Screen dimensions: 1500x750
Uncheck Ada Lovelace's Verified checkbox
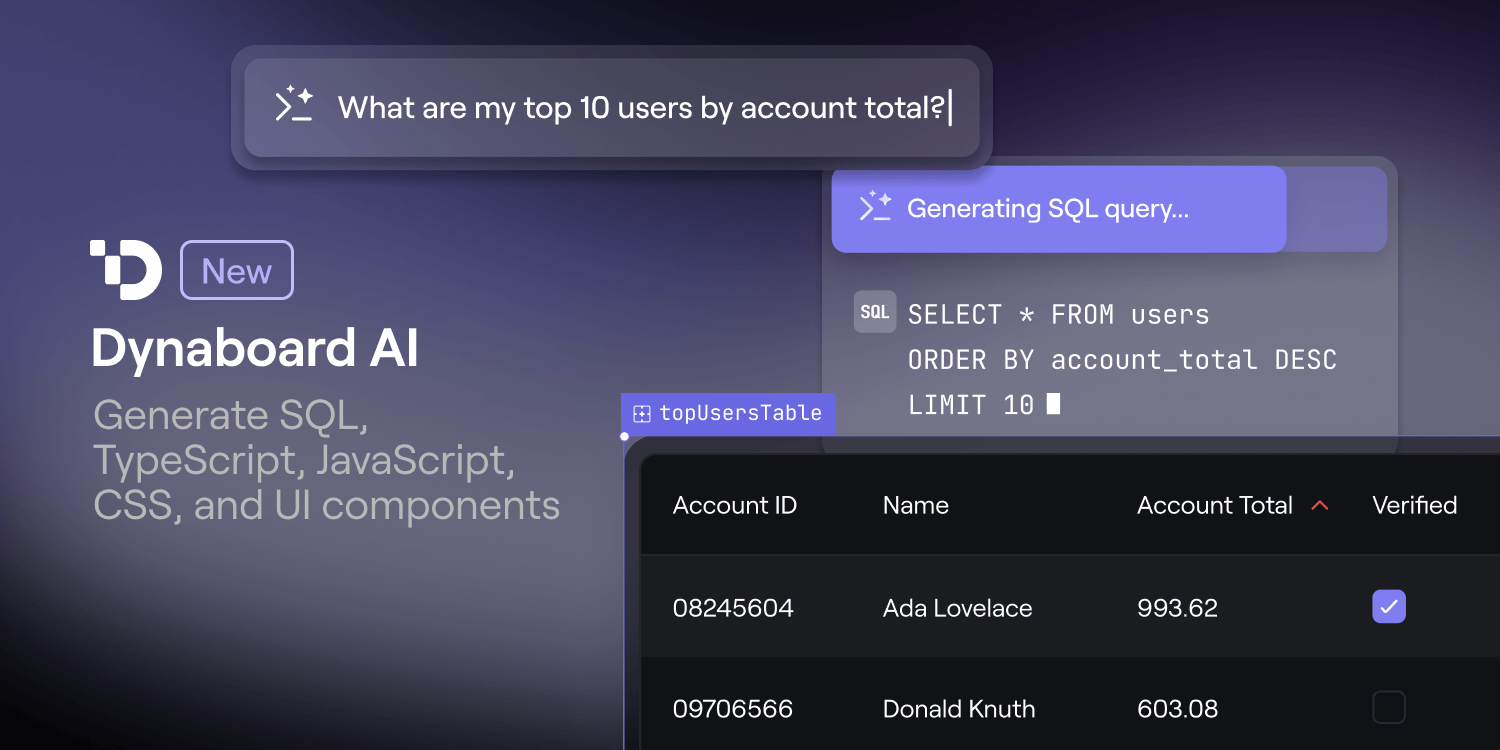pyautogui.click(x=1388, y=606)
